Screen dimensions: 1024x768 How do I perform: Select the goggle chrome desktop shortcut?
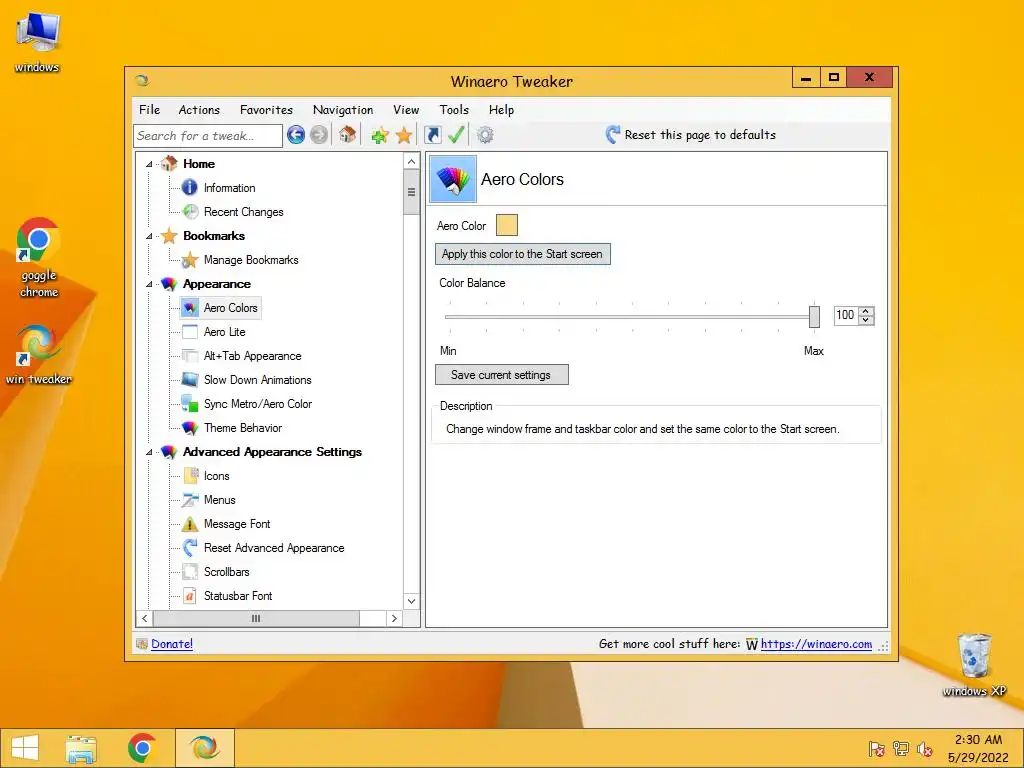tap(39, 257)
